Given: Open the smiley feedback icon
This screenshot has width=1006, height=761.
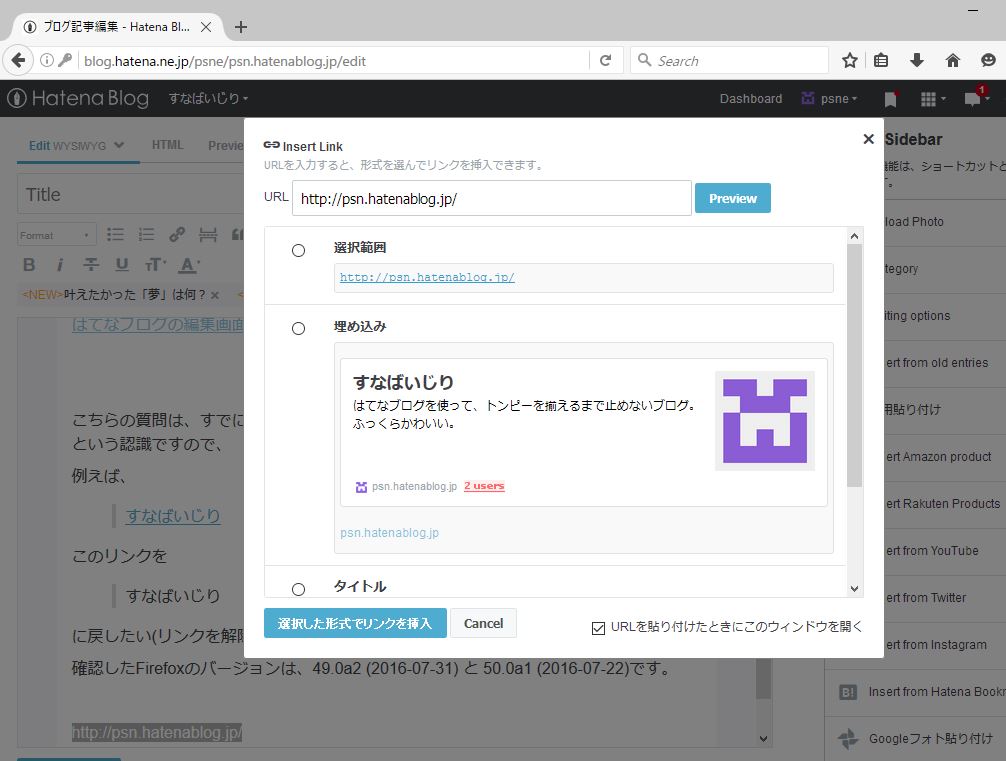Looking at the screenshot, I should (x=988, y=60).
